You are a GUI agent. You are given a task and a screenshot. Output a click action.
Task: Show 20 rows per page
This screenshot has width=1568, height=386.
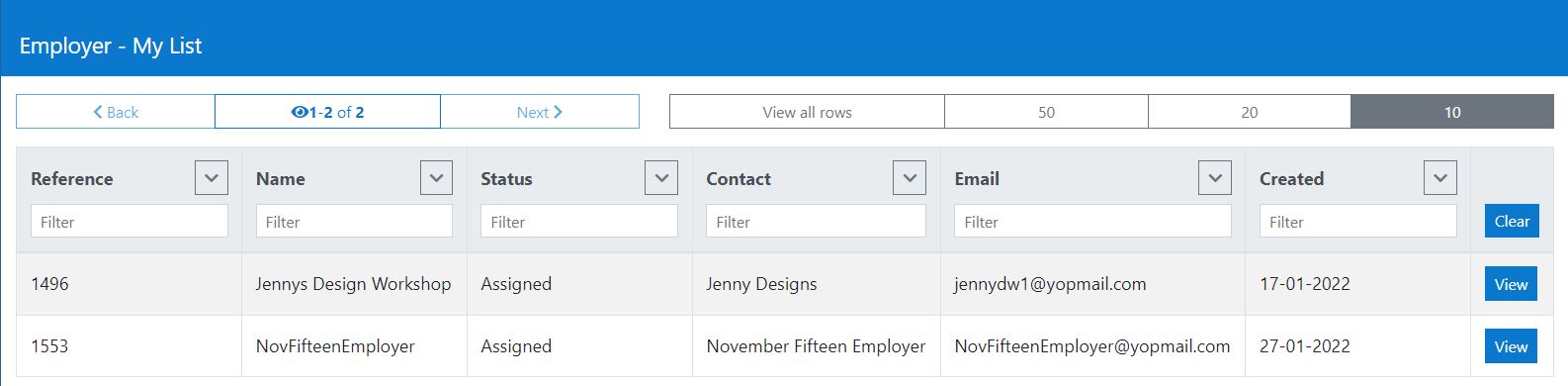click(1250, 112)
